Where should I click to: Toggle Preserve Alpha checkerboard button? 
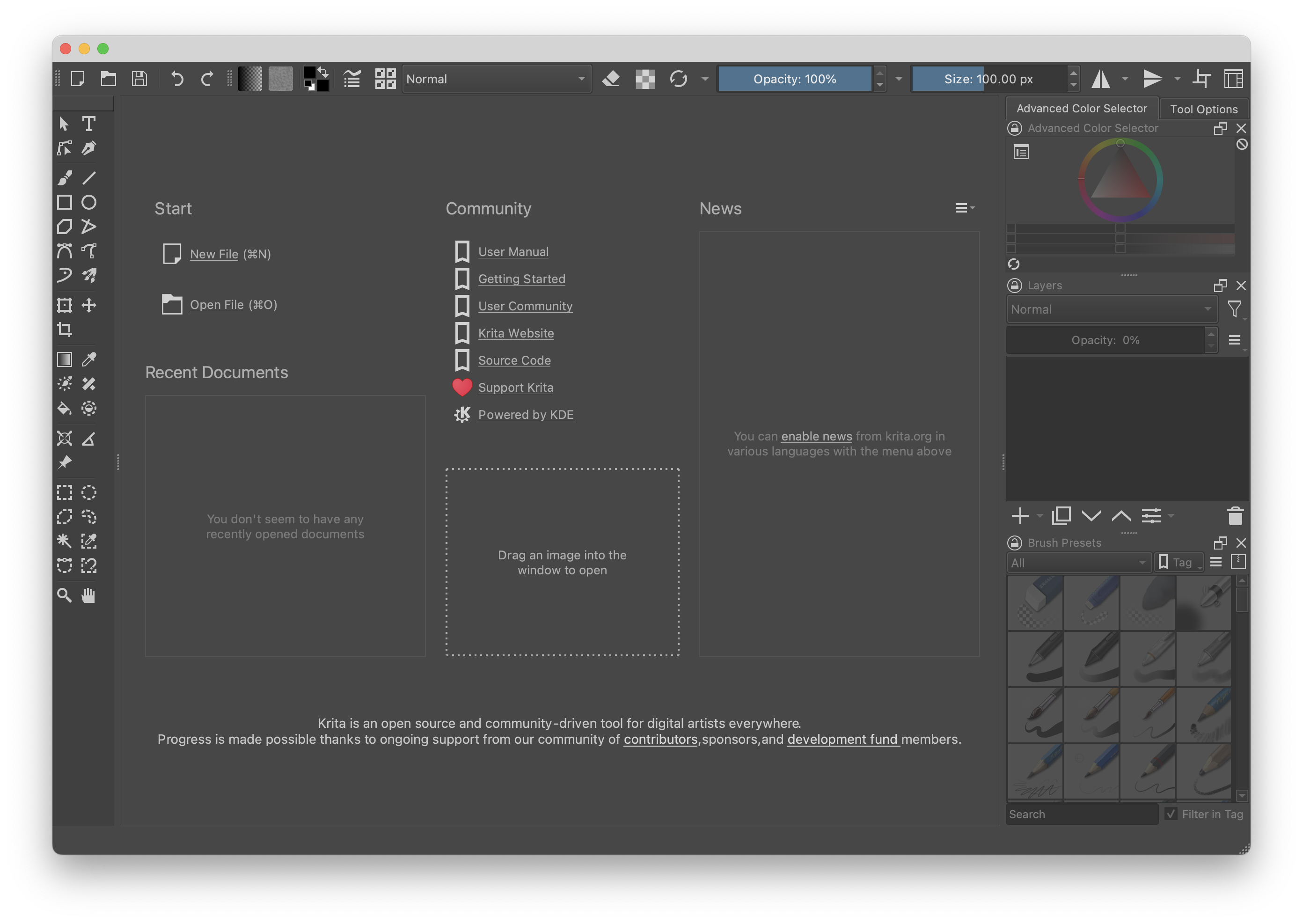click(645, 79)
